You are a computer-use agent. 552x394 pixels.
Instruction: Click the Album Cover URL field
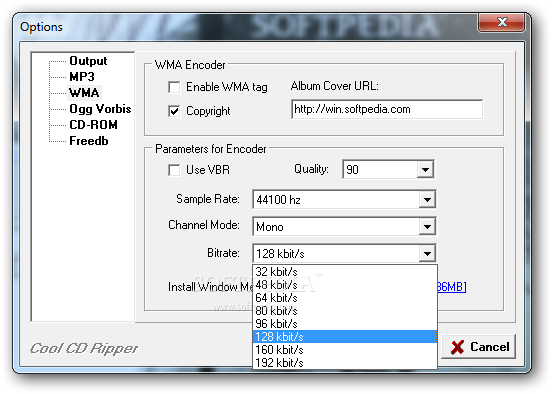point(387,109)
